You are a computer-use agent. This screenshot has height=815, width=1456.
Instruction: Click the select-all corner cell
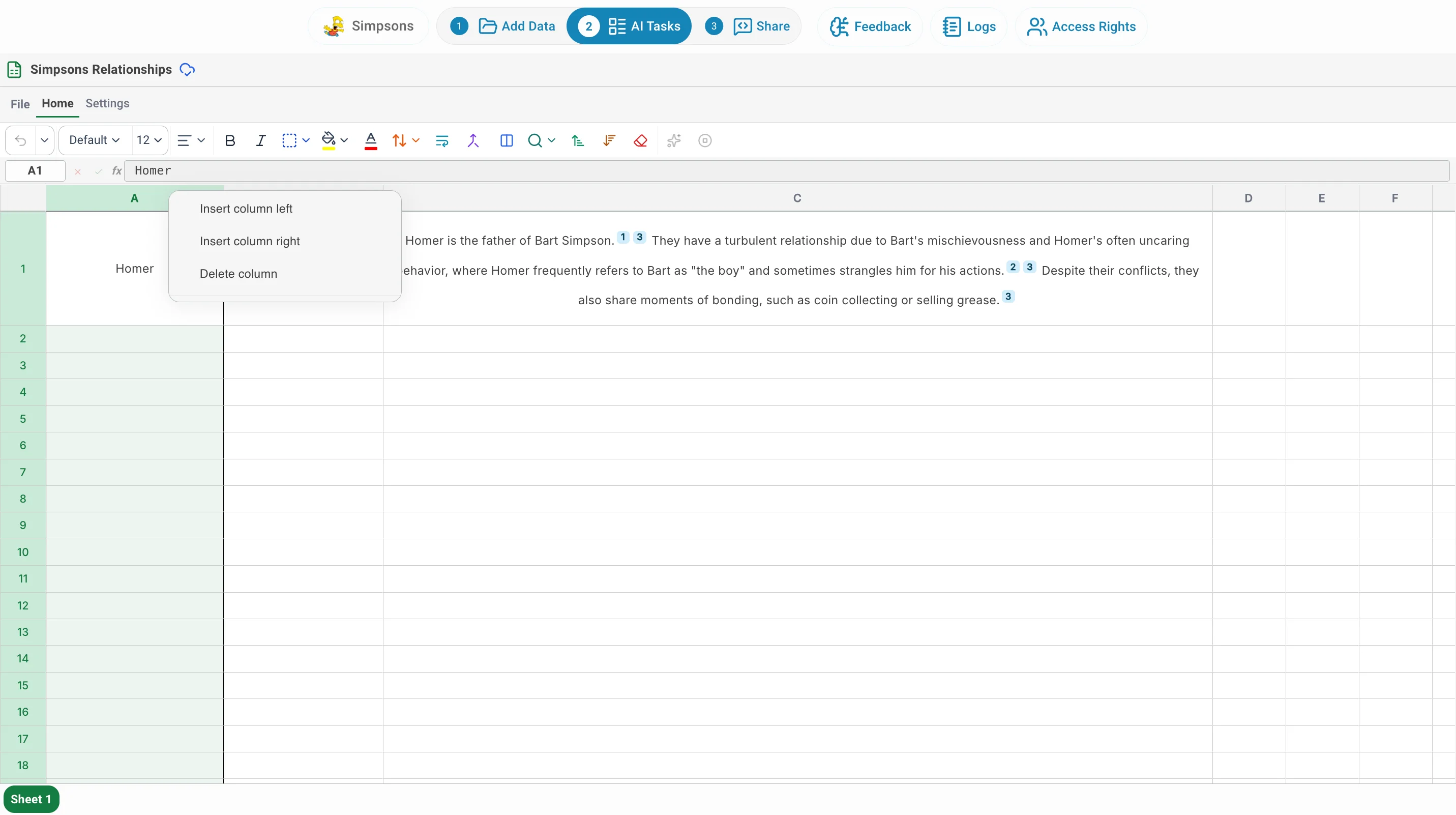tap(22, 198)
